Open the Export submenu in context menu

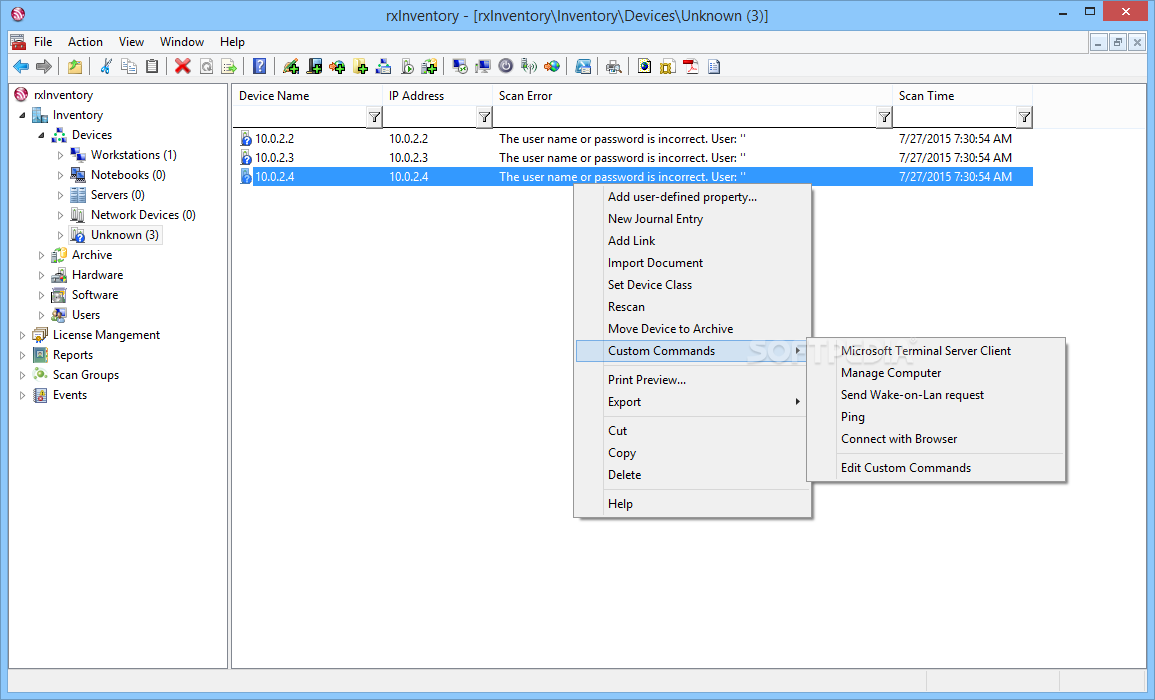[692, 402]
